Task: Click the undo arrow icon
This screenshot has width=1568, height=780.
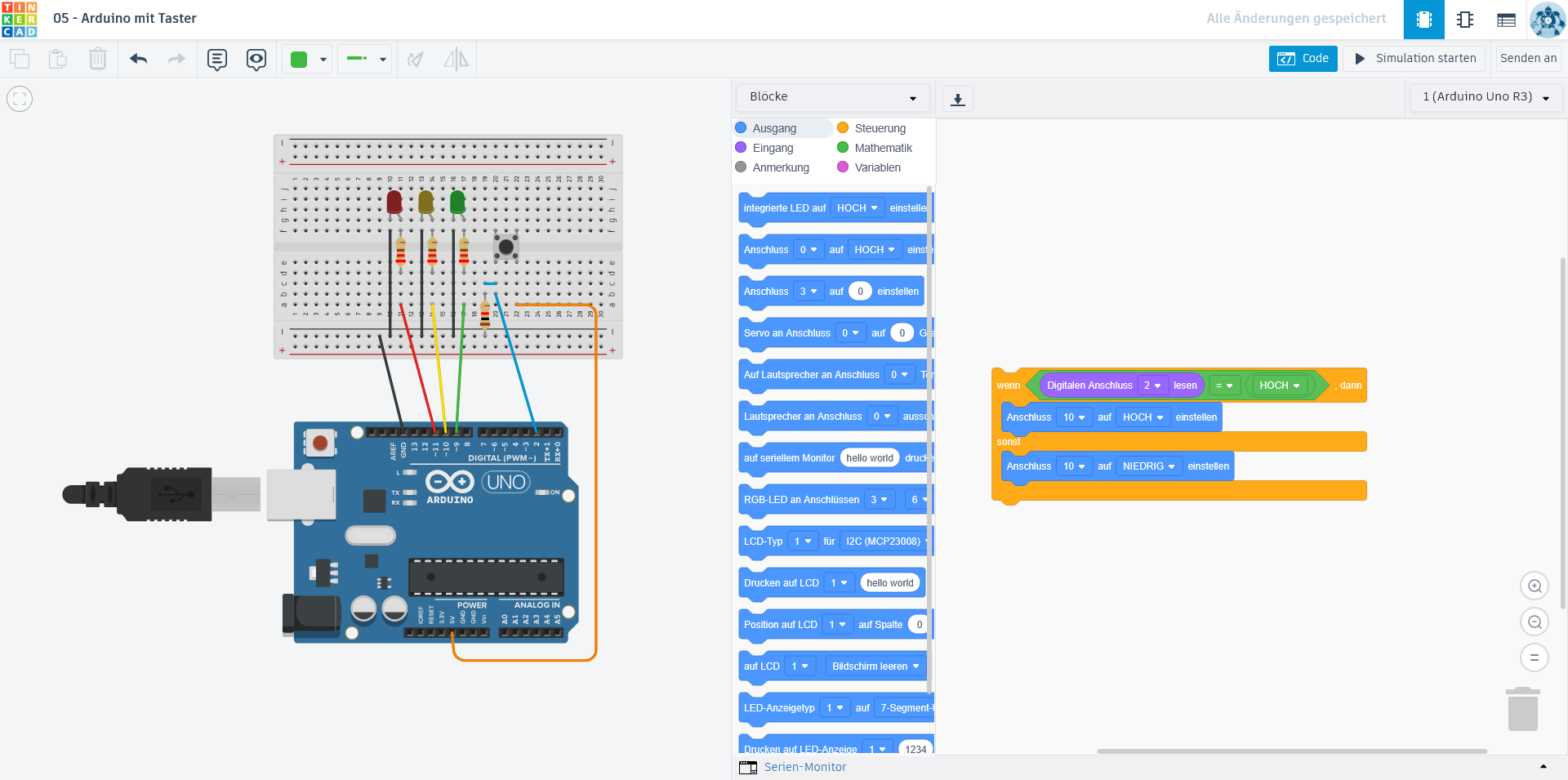Action: click(139, 59)
